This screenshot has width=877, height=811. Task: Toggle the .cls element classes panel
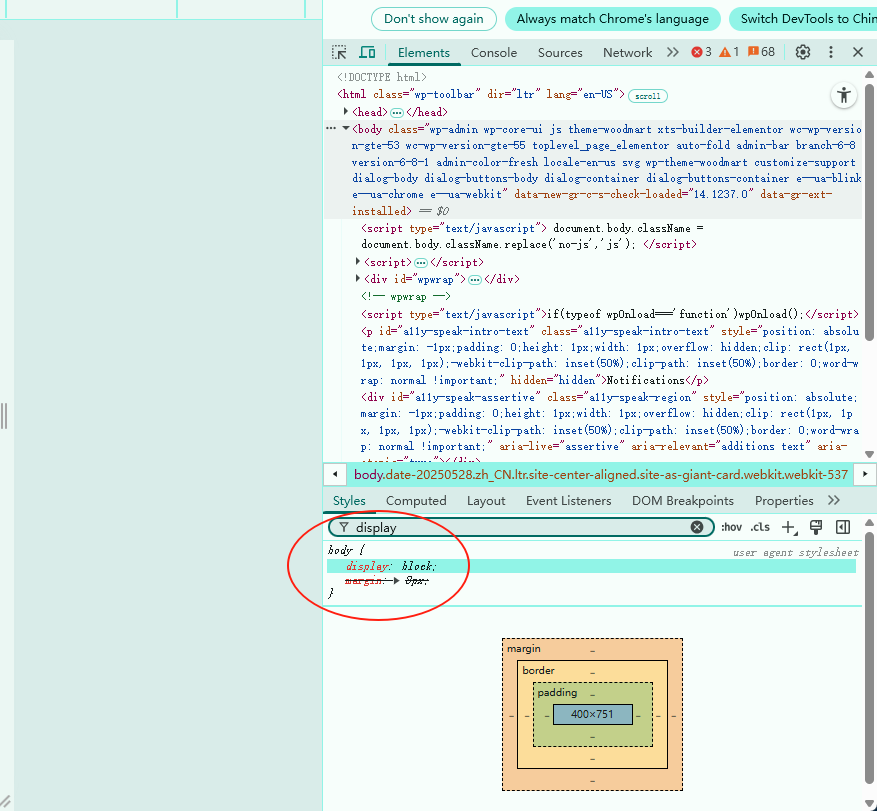pos(761,527)
